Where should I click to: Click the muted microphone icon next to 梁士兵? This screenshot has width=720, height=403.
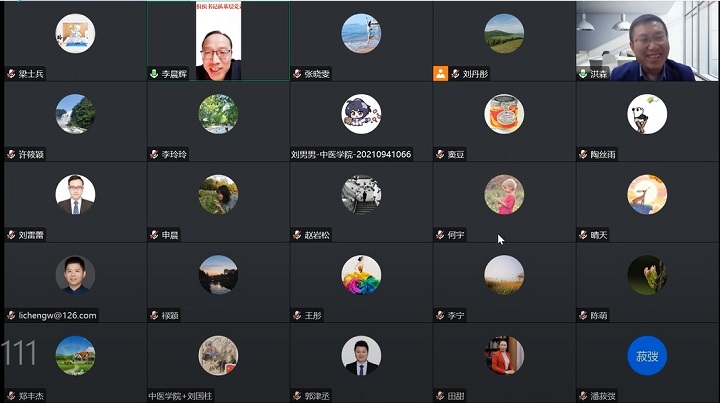[x=11, y=73]
